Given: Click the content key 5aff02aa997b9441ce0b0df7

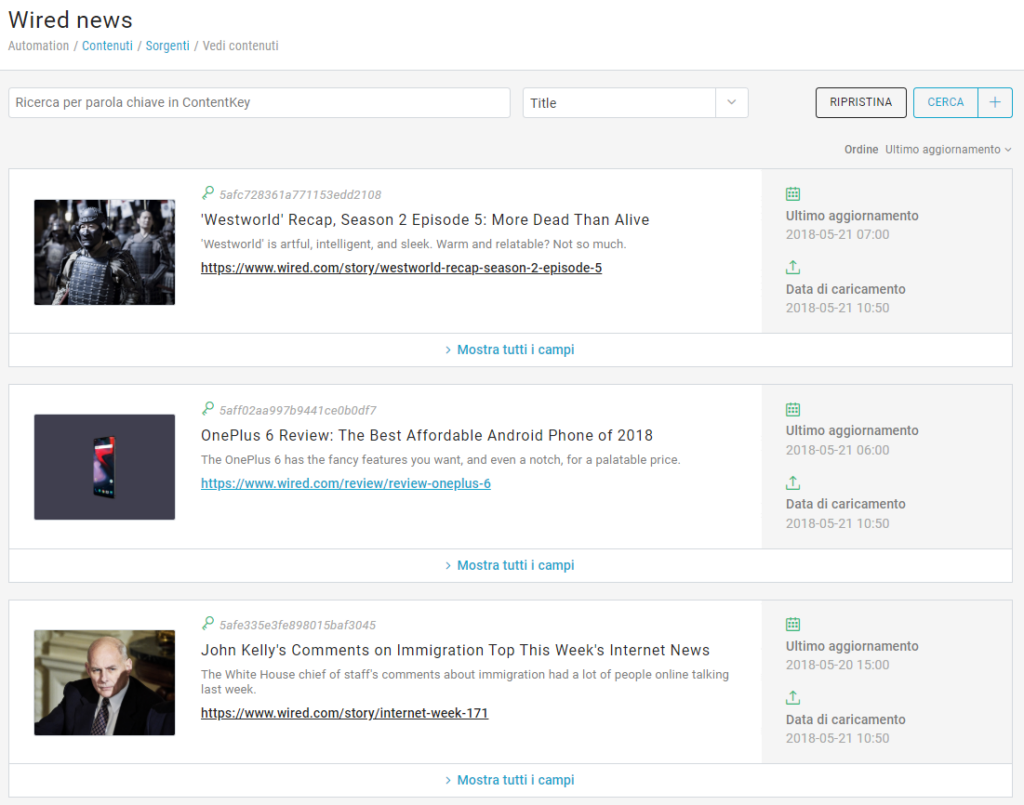Looking at the screenshot, I should click(x=298, y=410).
